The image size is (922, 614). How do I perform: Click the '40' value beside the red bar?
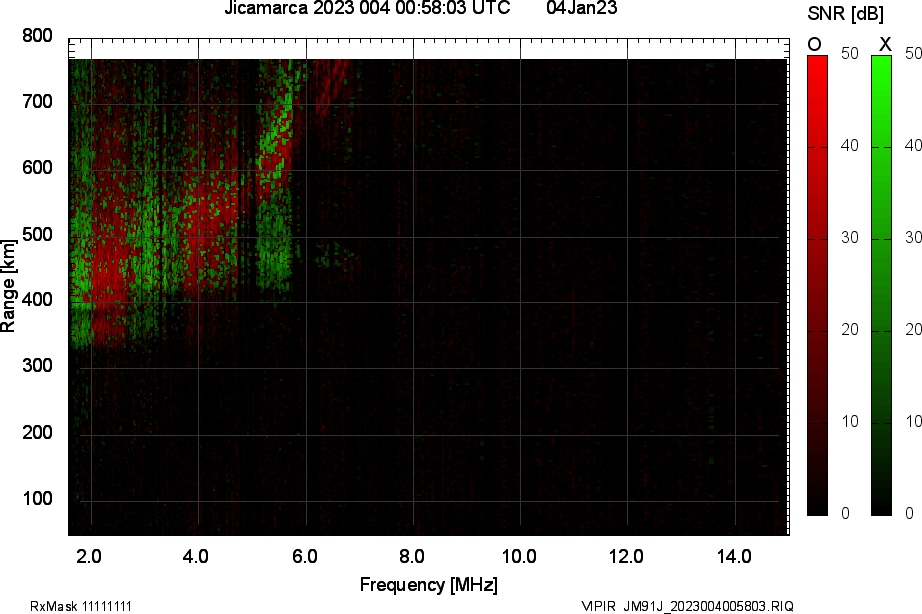point(850,145)
